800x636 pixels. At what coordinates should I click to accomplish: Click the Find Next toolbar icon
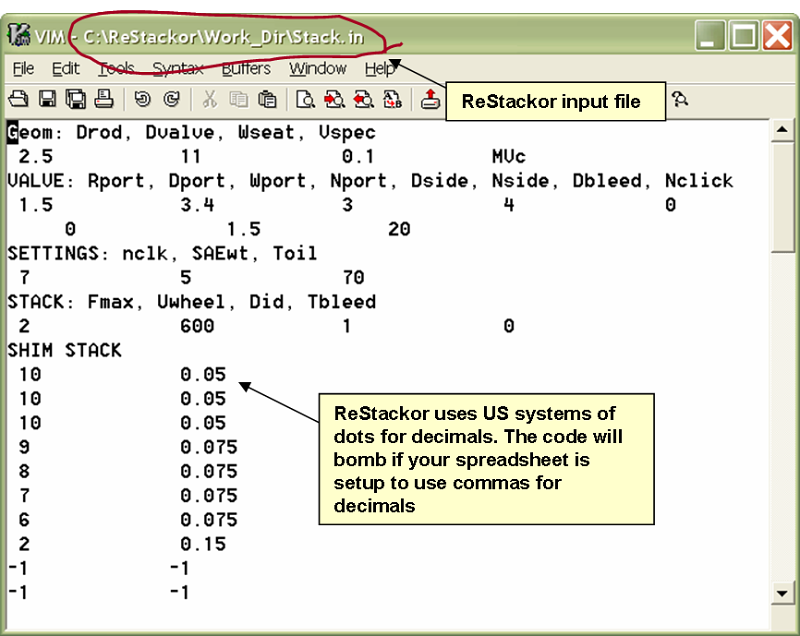(x=334, y=99)
